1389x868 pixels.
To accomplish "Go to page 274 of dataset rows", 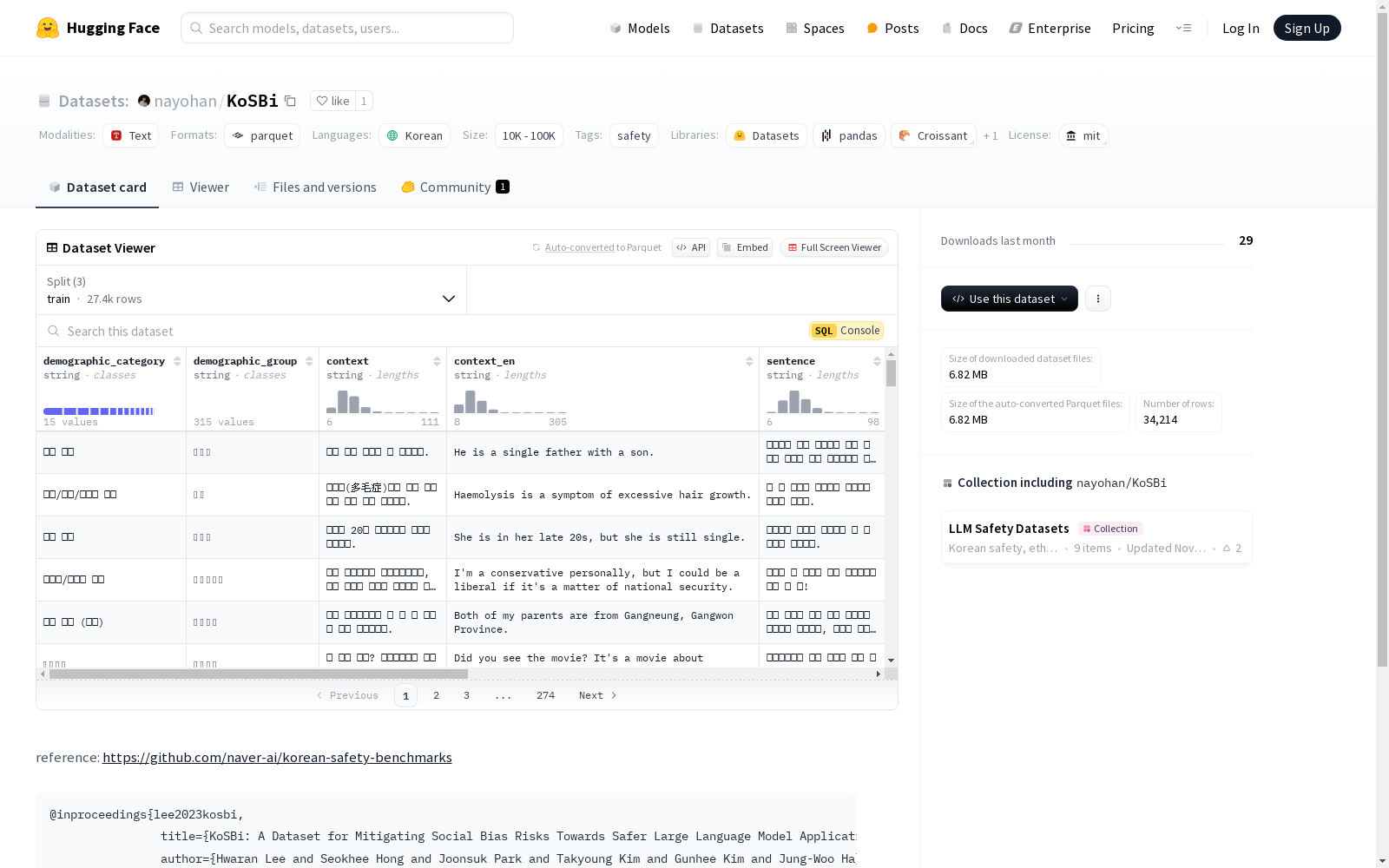I will click(545, 695).
